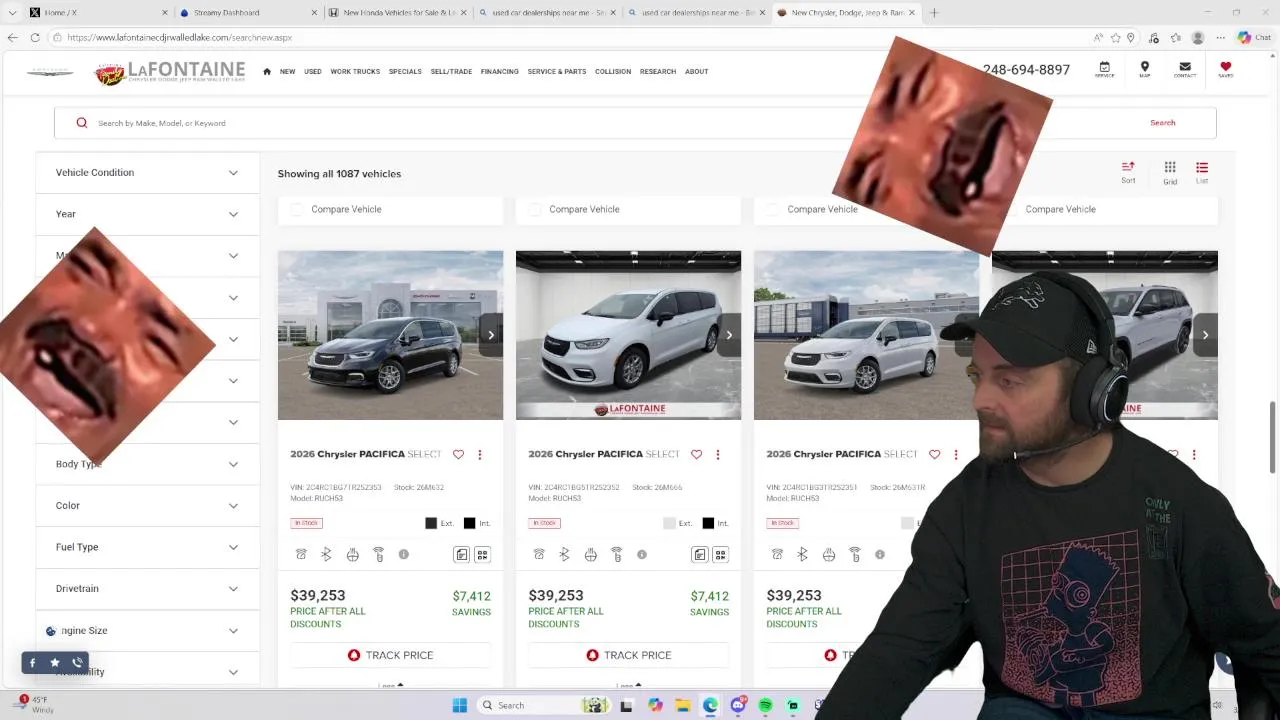The height and width of the screenshot is (720, 1280).
Task: Tick Compare Vehicle checkbox above first Pacifica
Action: coord(297,209)
